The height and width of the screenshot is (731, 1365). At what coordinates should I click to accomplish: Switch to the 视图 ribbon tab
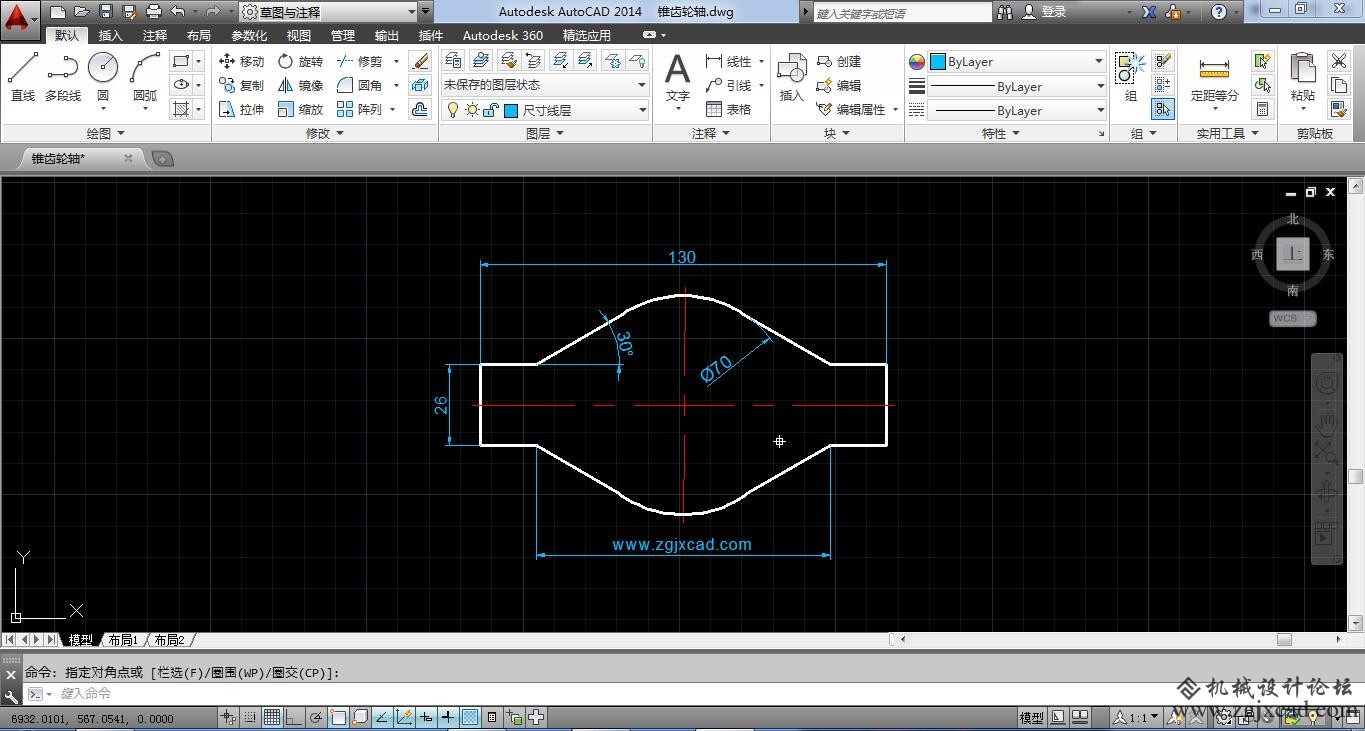click(x=299, y=35)
